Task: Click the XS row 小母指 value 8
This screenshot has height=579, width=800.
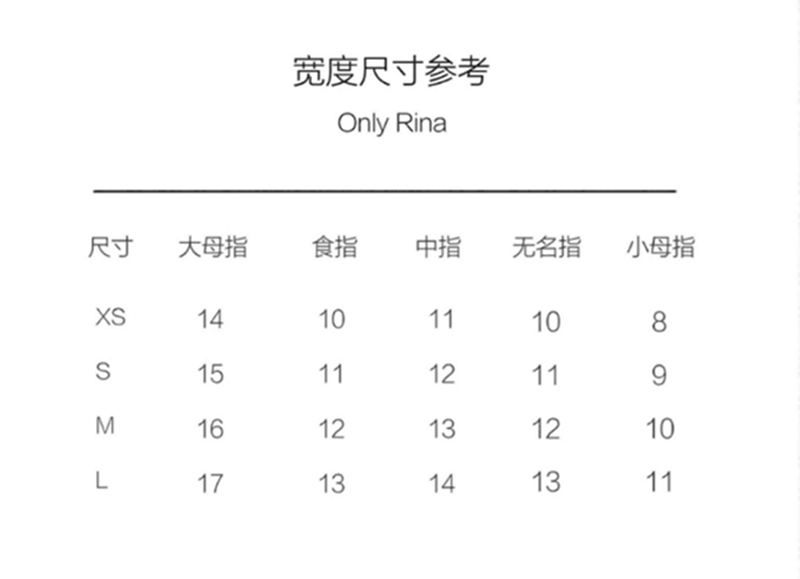Action: point(659,322)
